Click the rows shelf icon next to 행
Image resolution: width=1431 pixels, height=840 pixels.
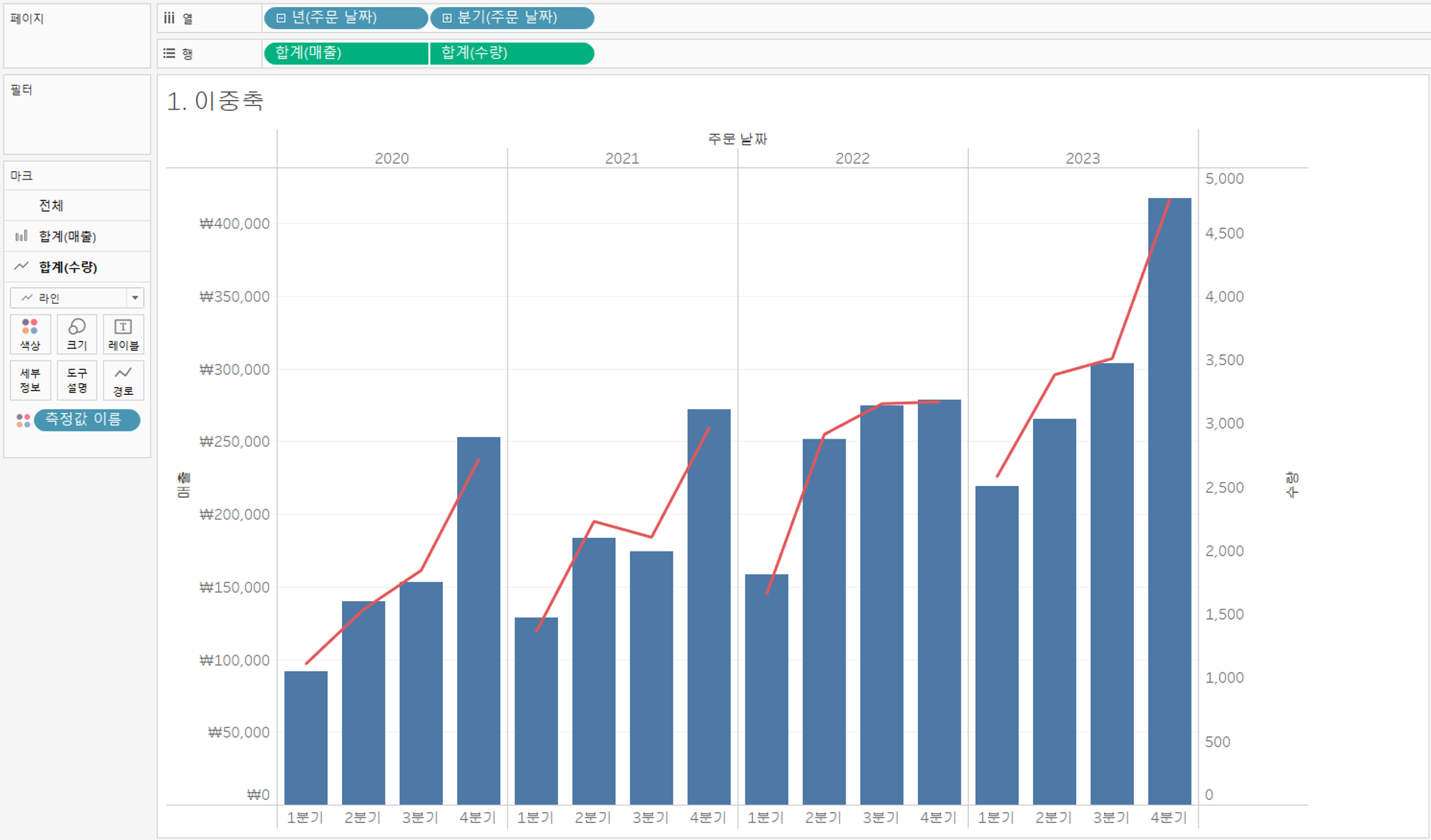169,53
